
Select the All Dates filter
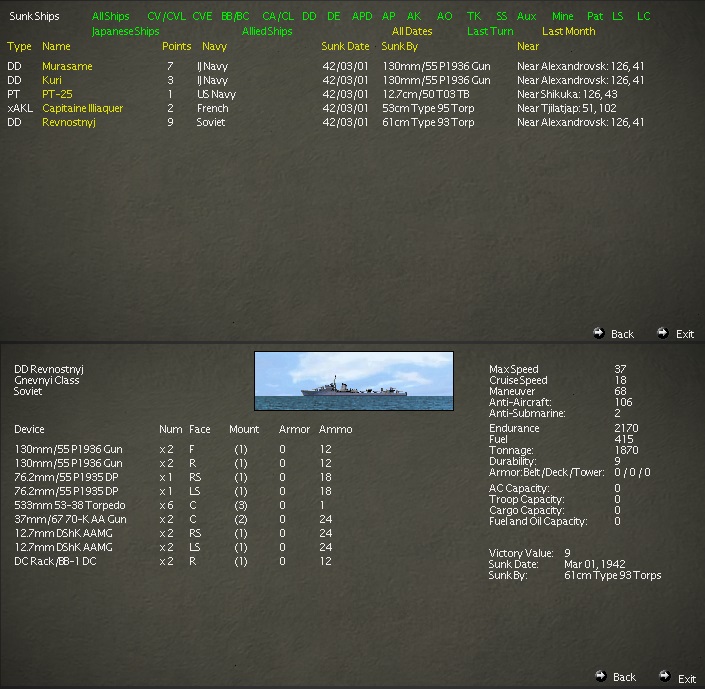point(412,31)
